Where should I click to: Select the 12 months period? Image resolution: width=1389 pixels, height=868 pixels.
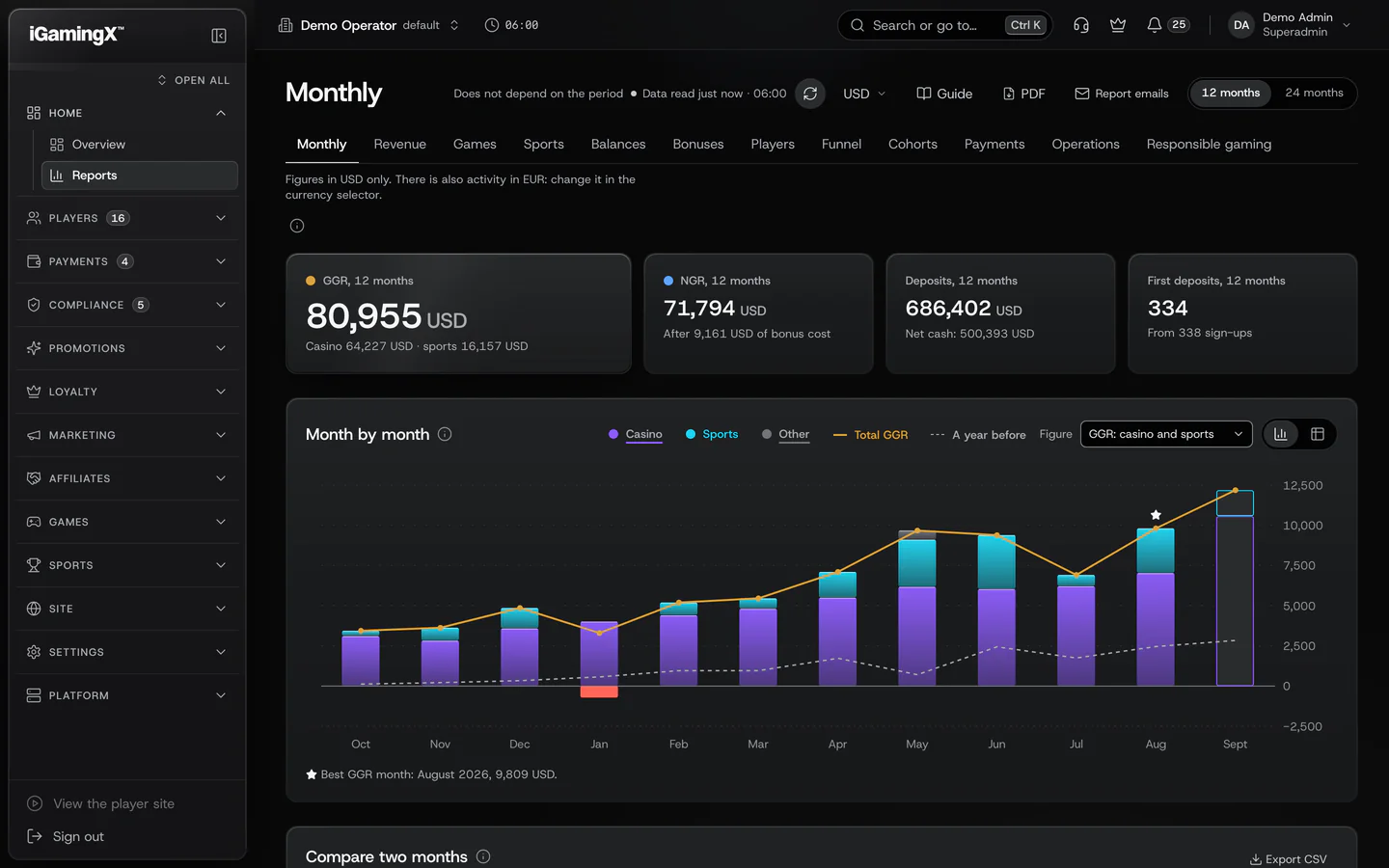click(x=1231, y=93)
